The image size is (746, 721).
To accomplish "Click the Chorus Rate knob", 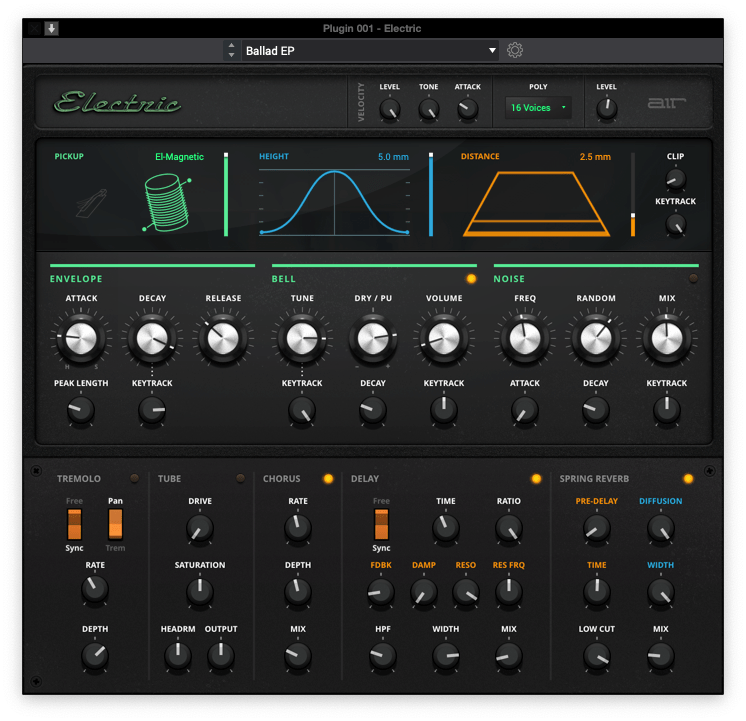I will click(x=298, y=528).
